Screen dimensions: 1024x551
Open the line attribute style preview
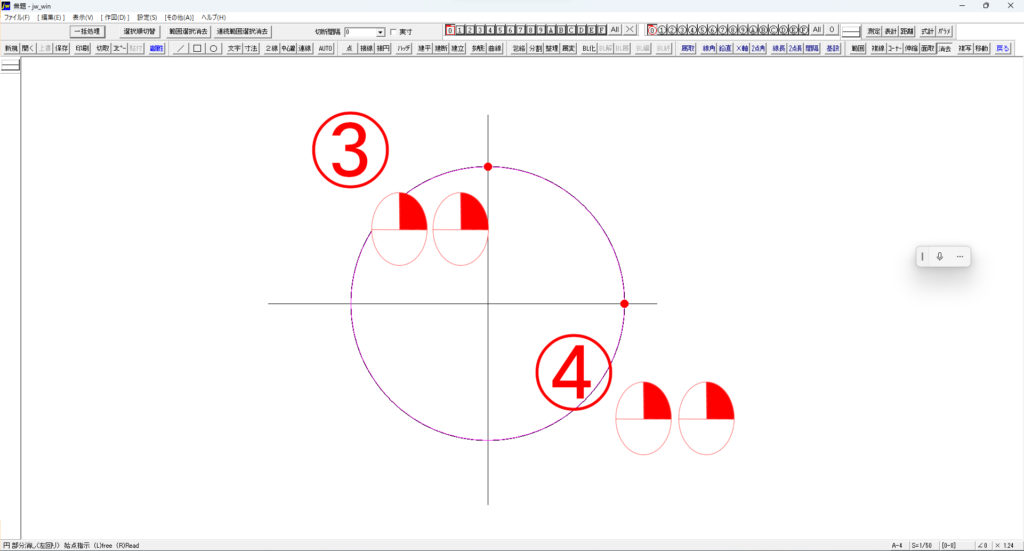coord(851,32)
